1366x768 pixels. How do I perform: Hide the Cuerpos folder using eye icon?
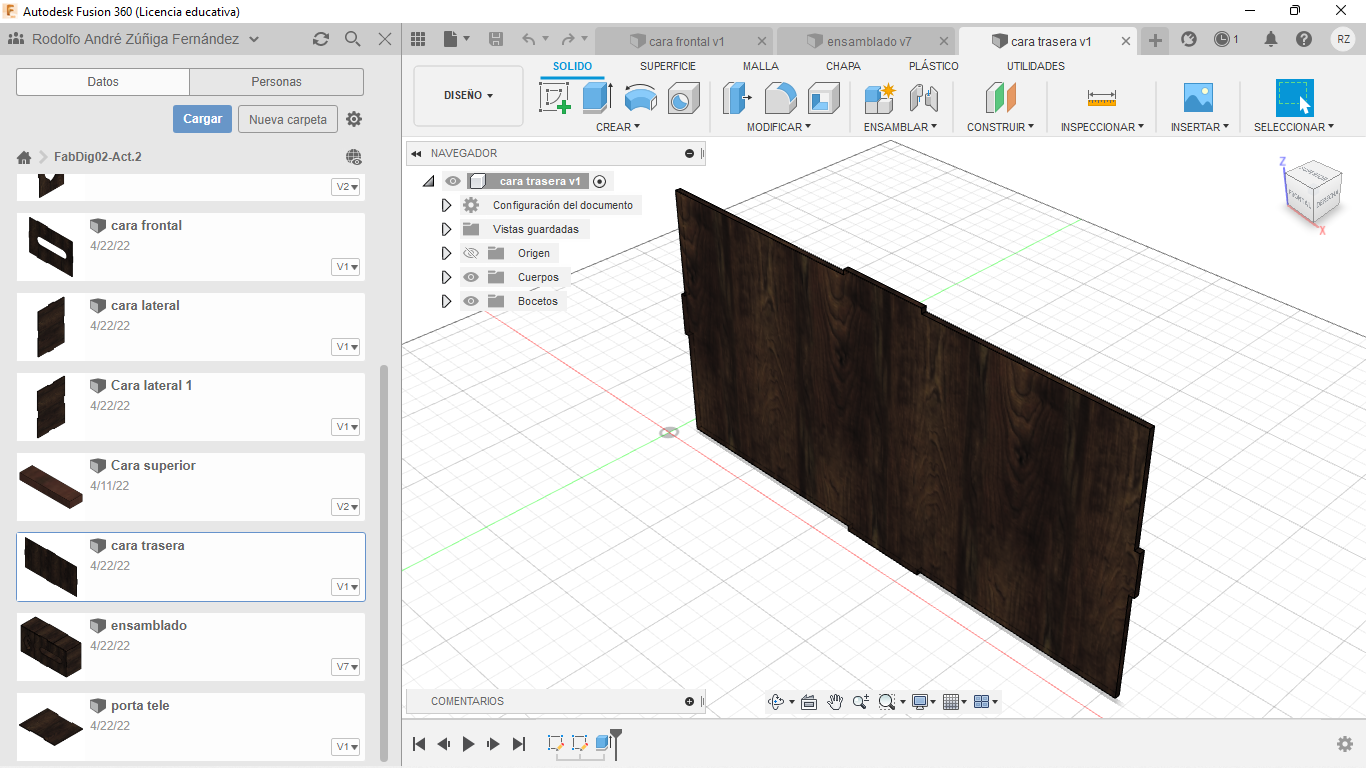pyautogui.click(x=471, y=277)
